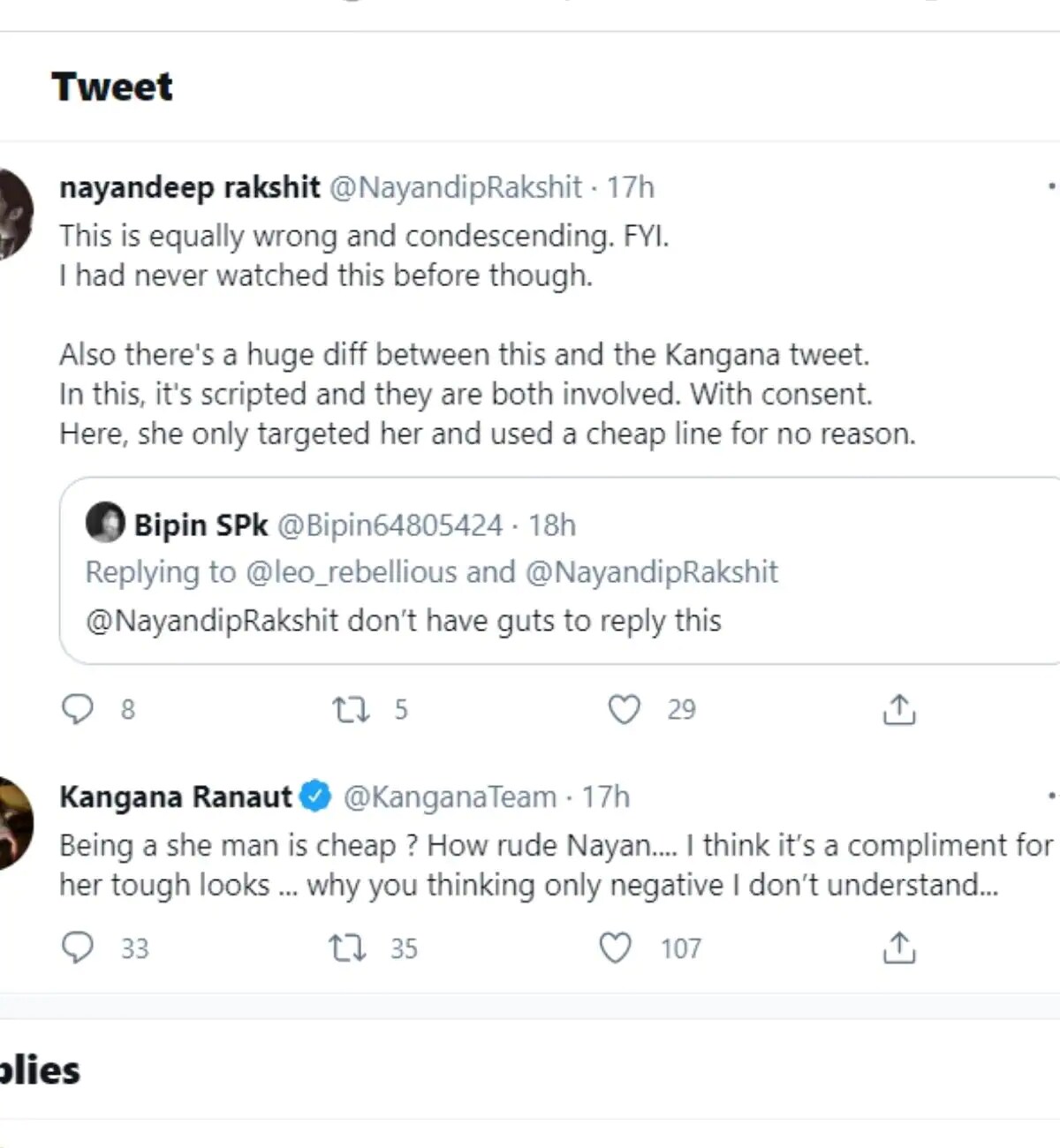Screen dimensions: 1060x1148
Task: Open Kangana Ranaut's profile name
Action: point(175,797)
